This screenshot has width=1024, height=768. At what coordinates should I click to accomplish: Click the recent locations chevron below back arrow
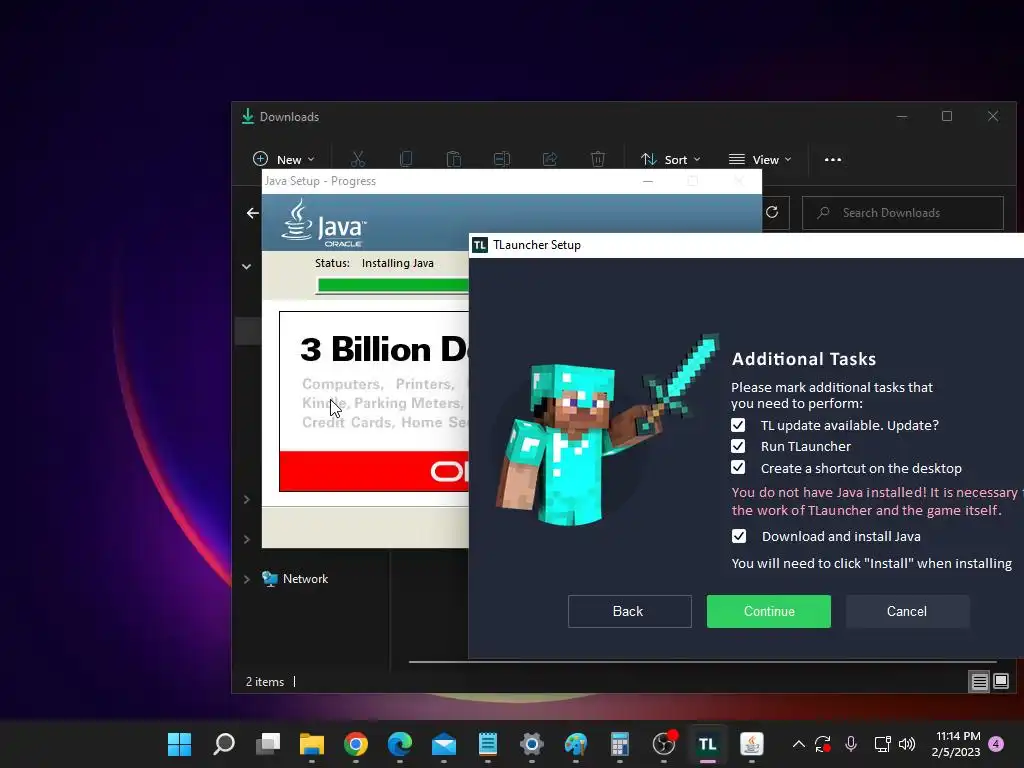click(x=247, y=266)
